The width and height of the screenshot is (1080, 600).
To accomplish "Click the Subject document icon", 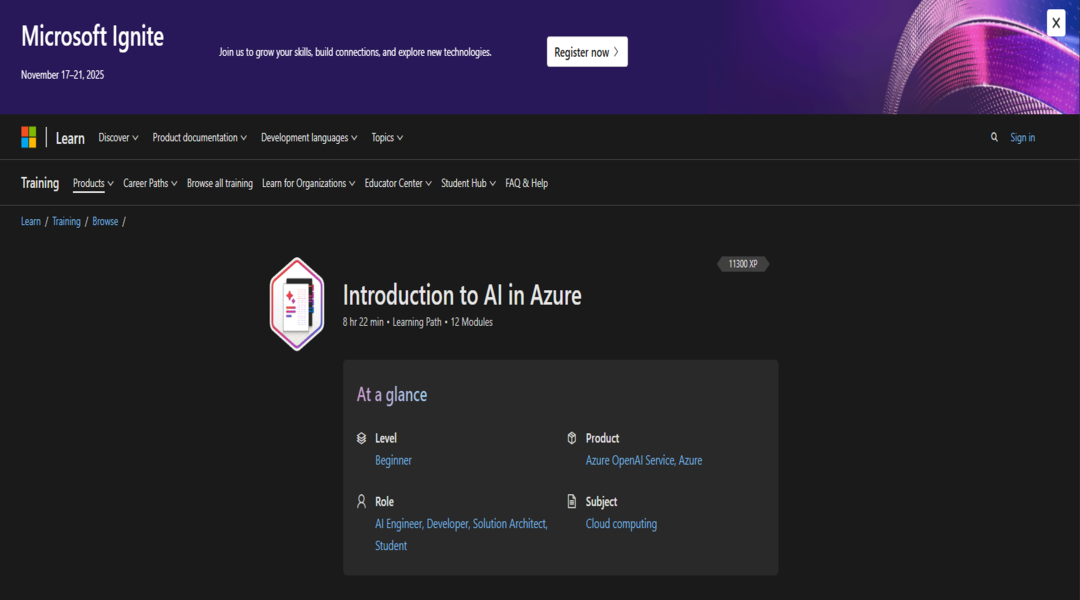I will [572, 501].
